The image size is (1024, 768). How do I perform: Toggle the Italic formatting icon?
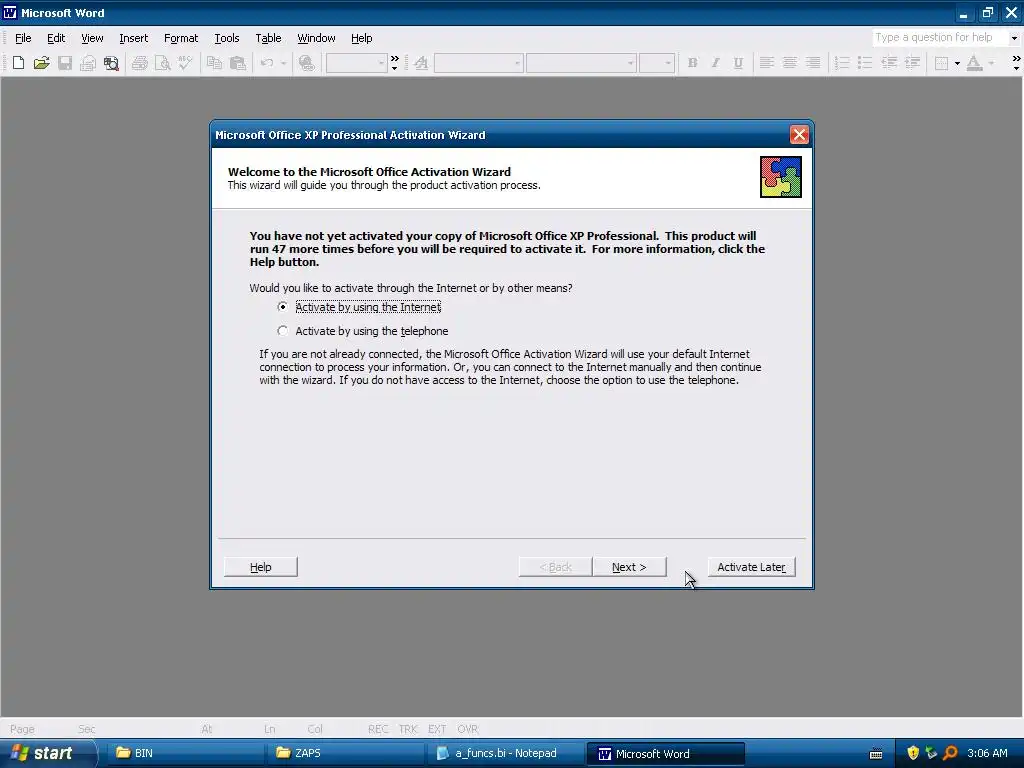[716, 63]
